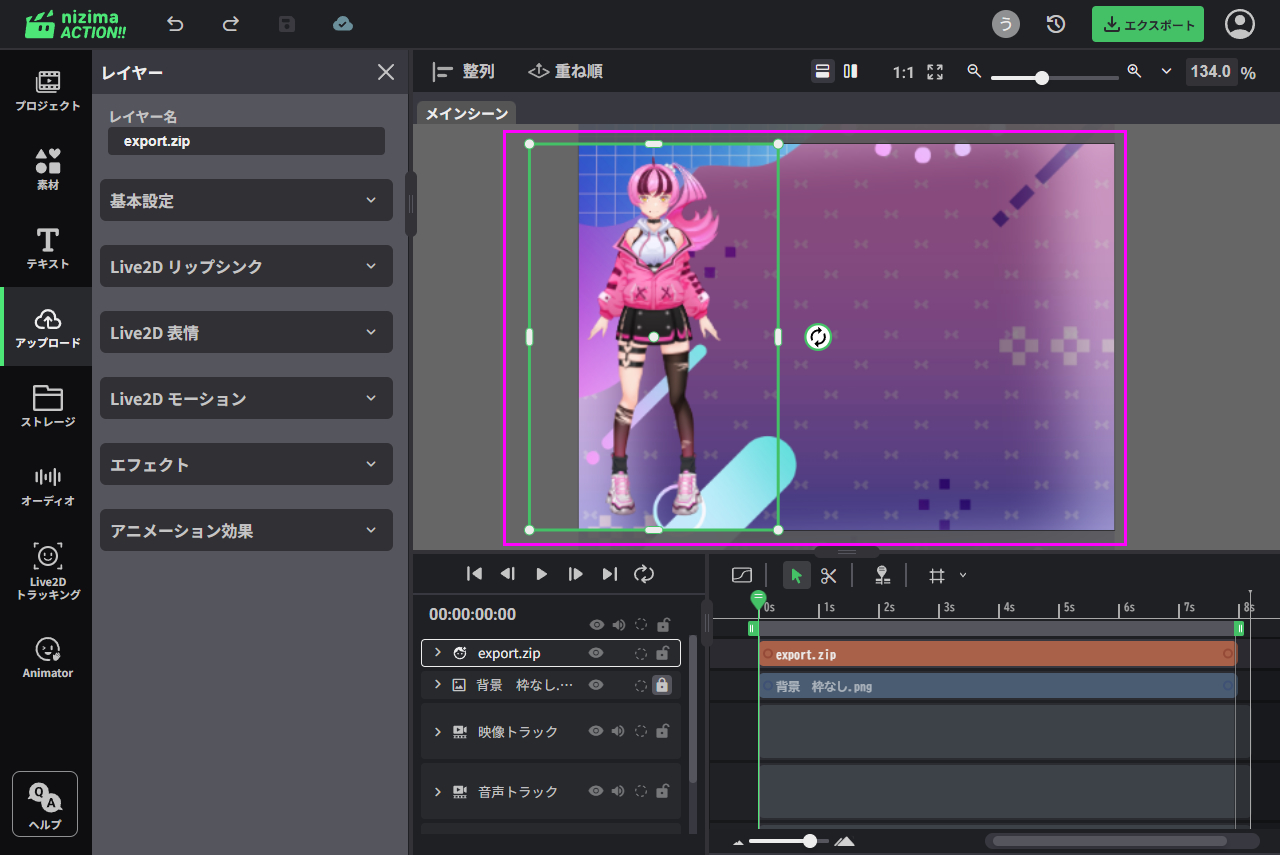Viewport: 1280px width, 855px height.
Task: Open the 整列 alignment menu
Action: point(464,72)
